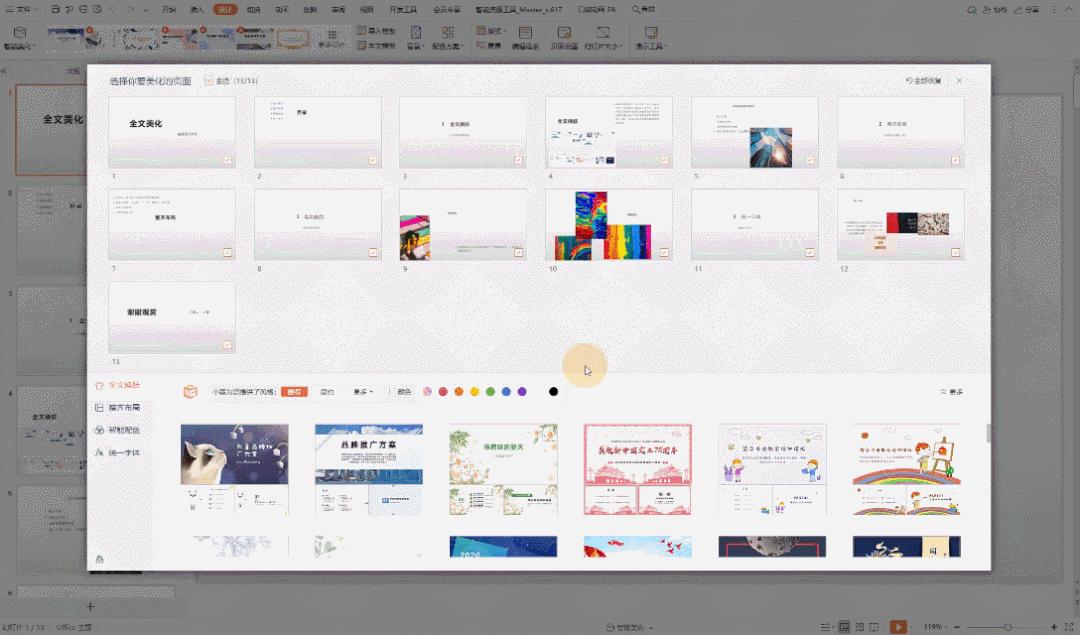The height and width of the screenshot is (635, 1080).
Task: Click the undo arrow in quick access toolbar
Action: (x=113, y=10)
